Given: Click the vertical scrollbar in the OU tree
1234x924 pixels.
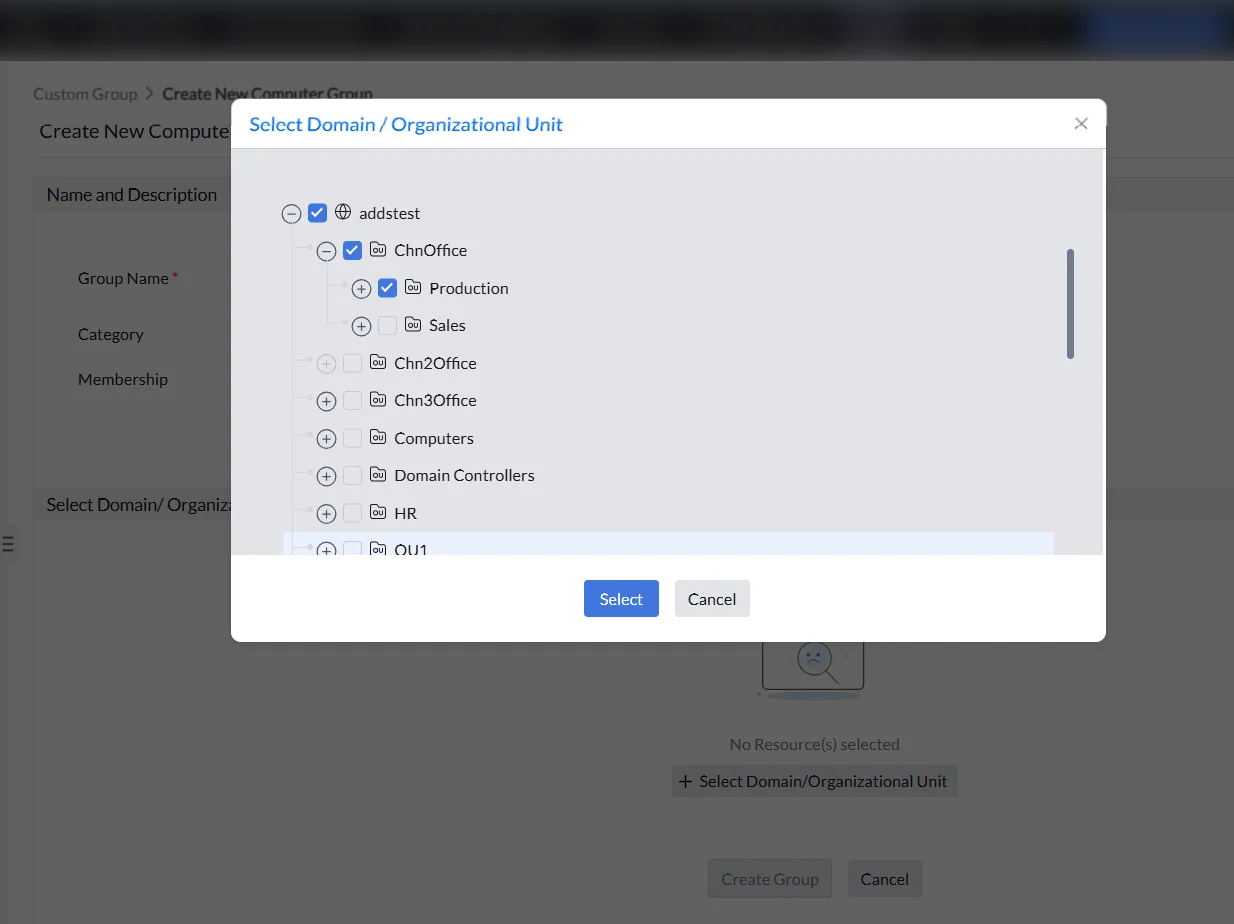Looking at the screenshot, I should click(1070, 304).
